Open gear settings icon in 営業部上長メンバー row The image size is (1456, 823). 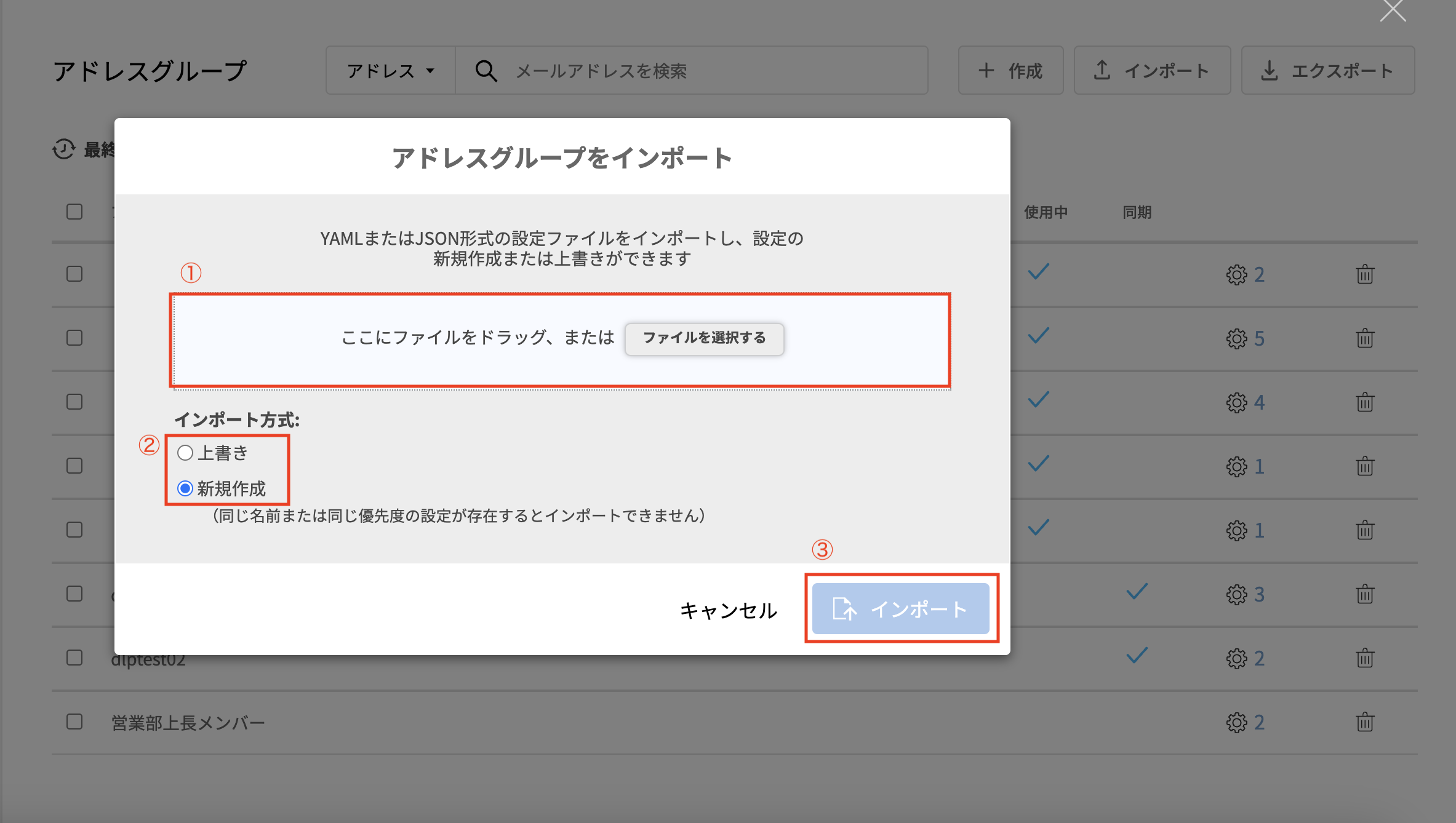[1236, 722]
